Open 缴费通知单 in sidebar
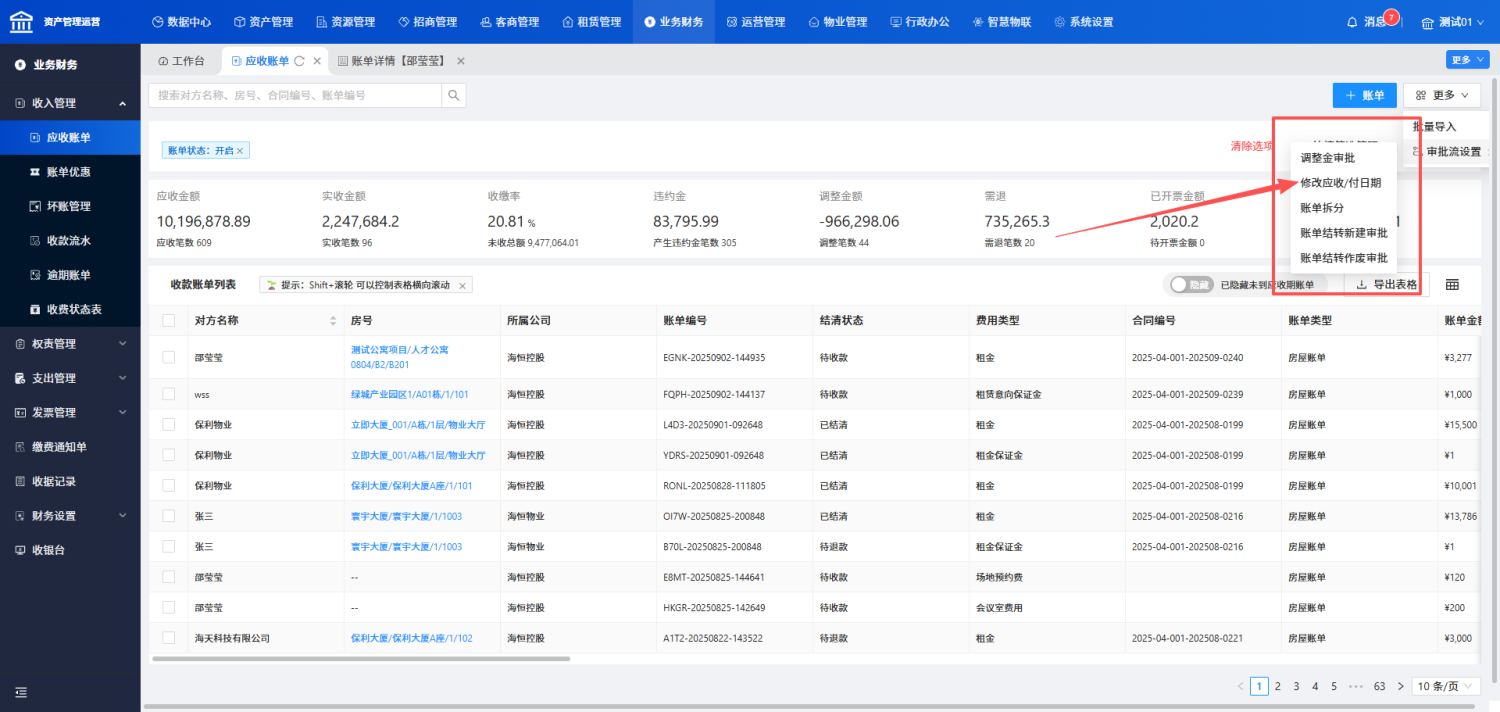This screenshot has height=712, width=1500. tap(59, 447)
